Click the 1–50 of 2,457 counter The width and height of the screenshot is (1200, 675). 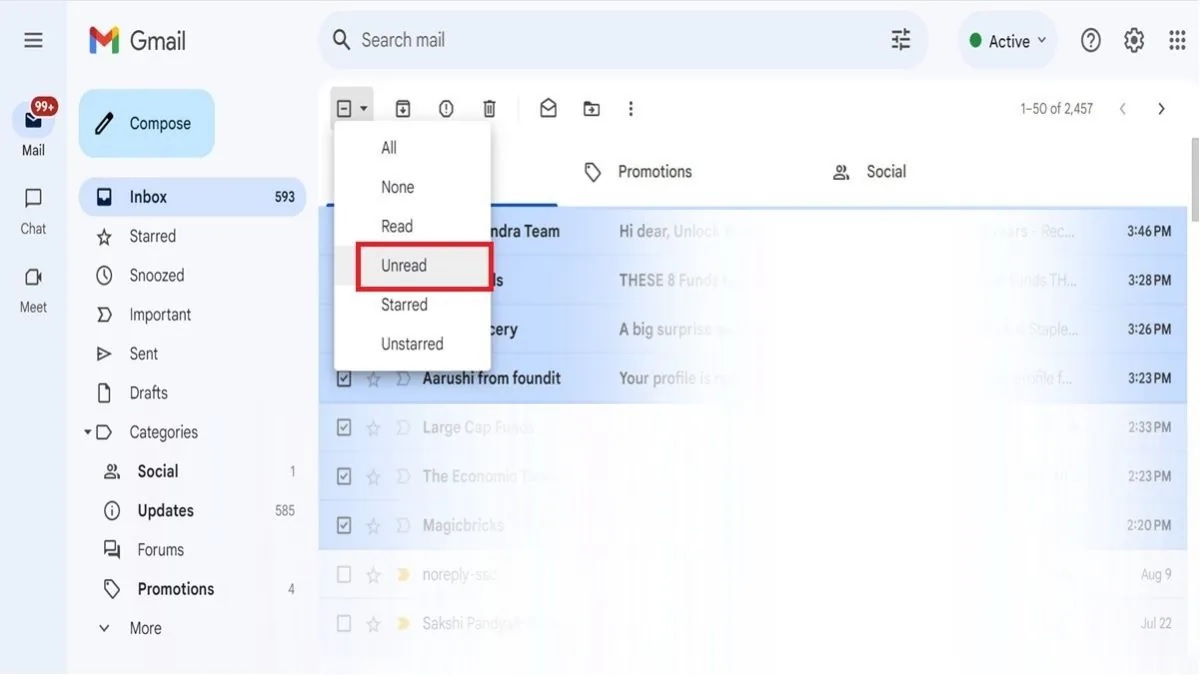pyautogui.click(x=1056, y=108)
